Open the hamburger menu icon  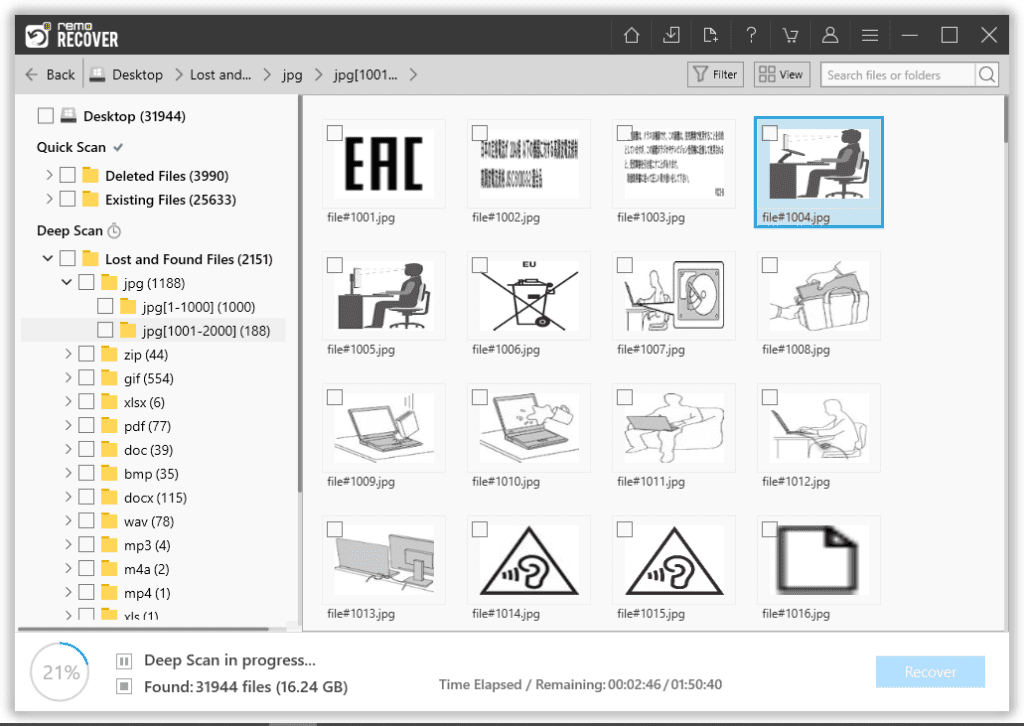tap(870, 34)
